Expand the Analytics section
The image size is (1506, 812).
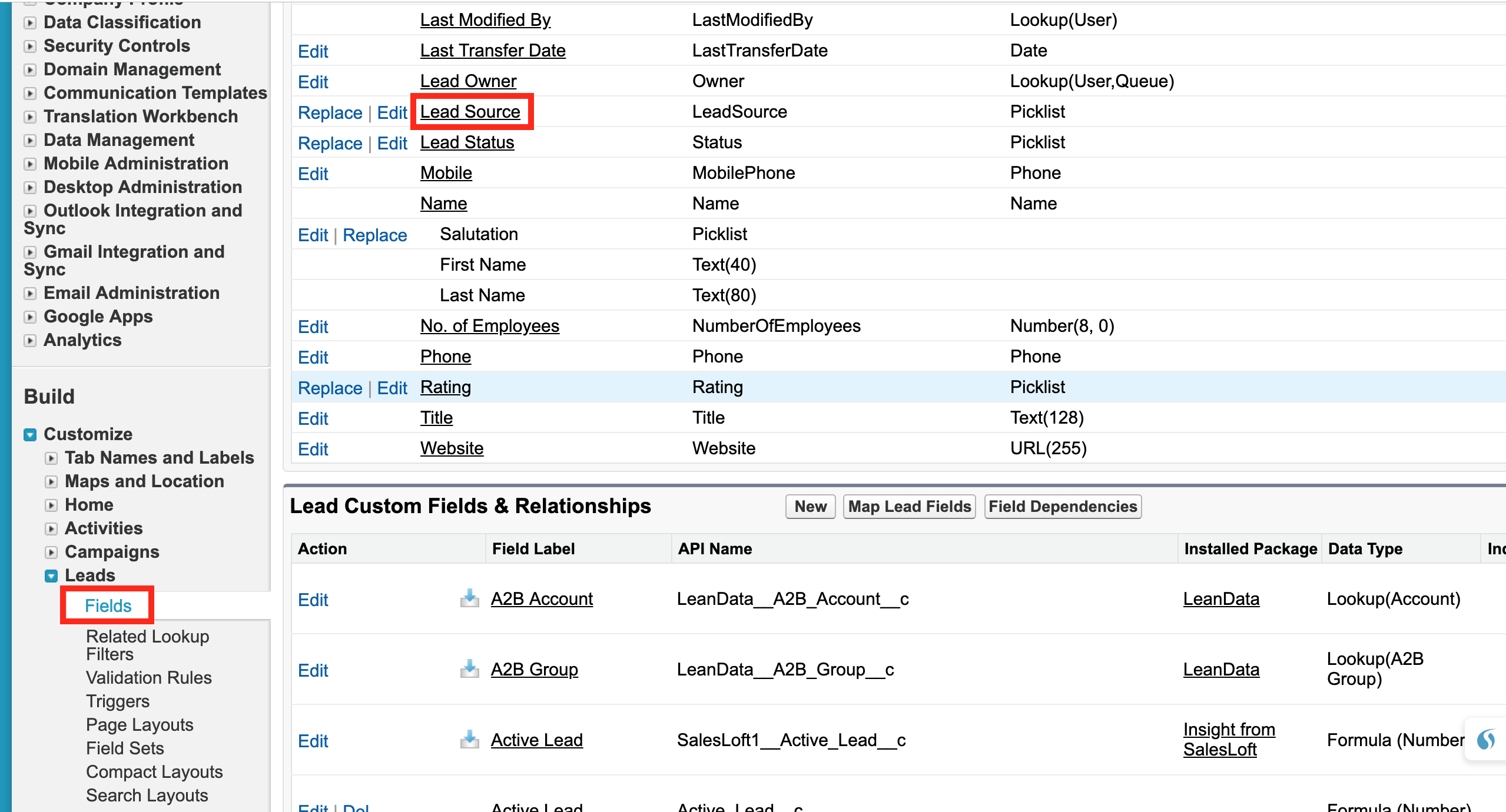pyautogui.click(x=30, y=341)
